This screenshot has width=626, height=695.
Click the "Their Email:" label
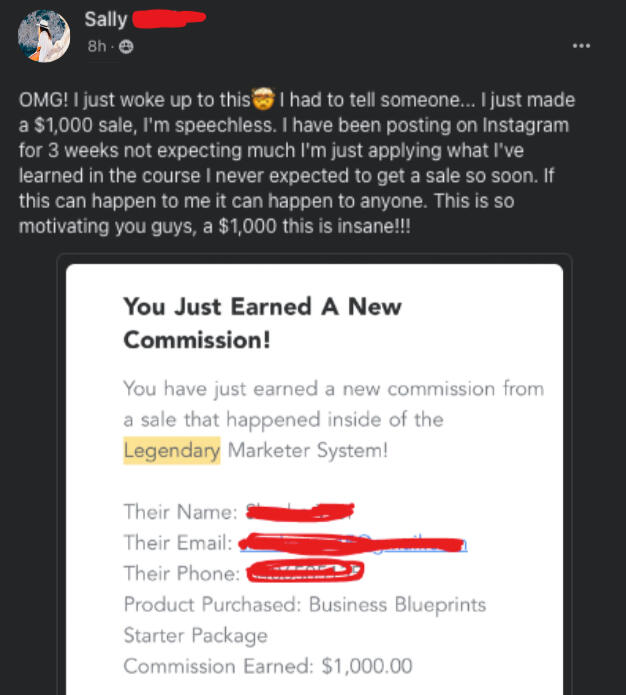pos(178,543)
